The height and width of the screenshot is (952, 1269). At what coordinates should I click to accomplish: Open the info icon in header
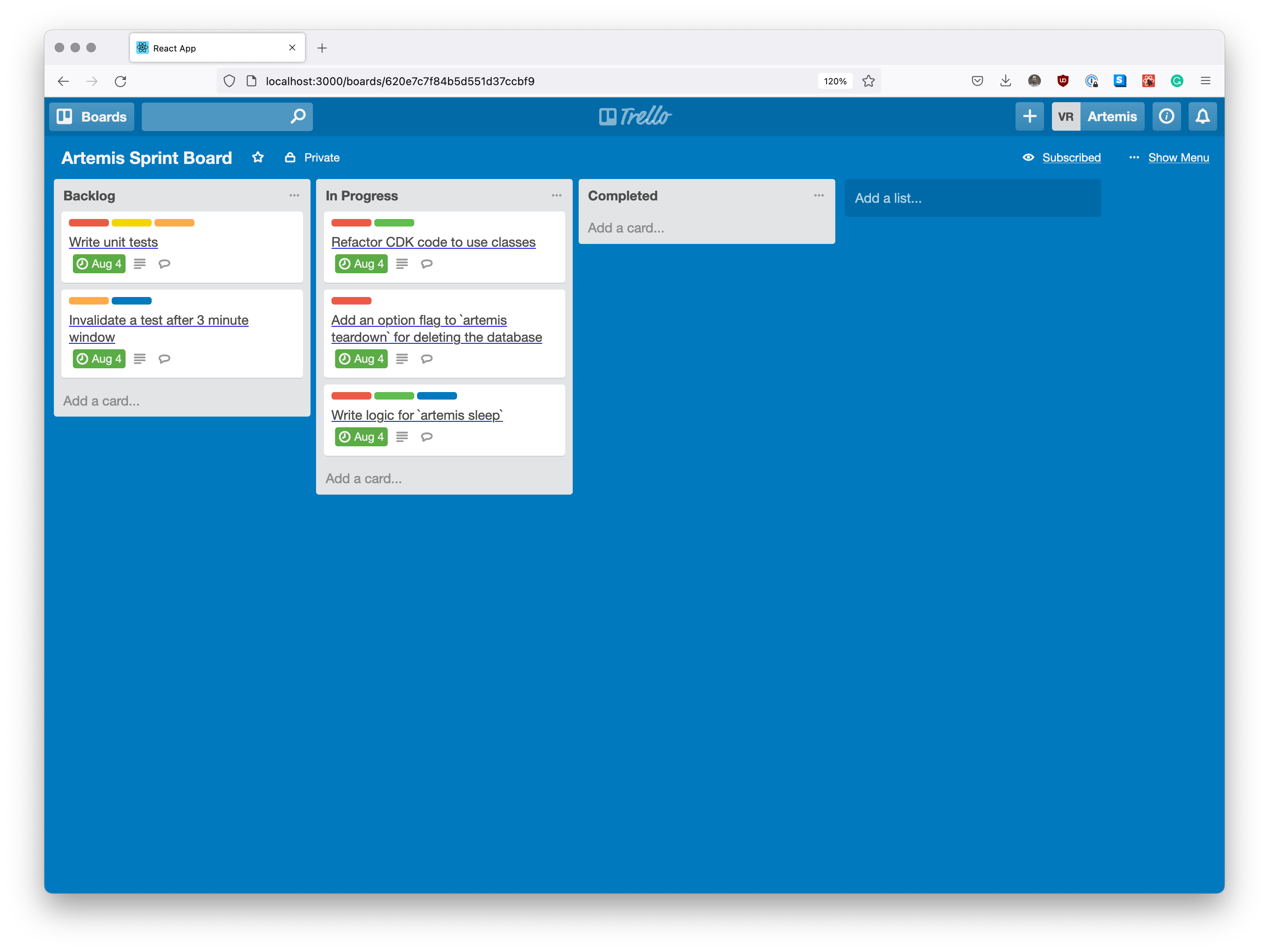click(1166, 116)
